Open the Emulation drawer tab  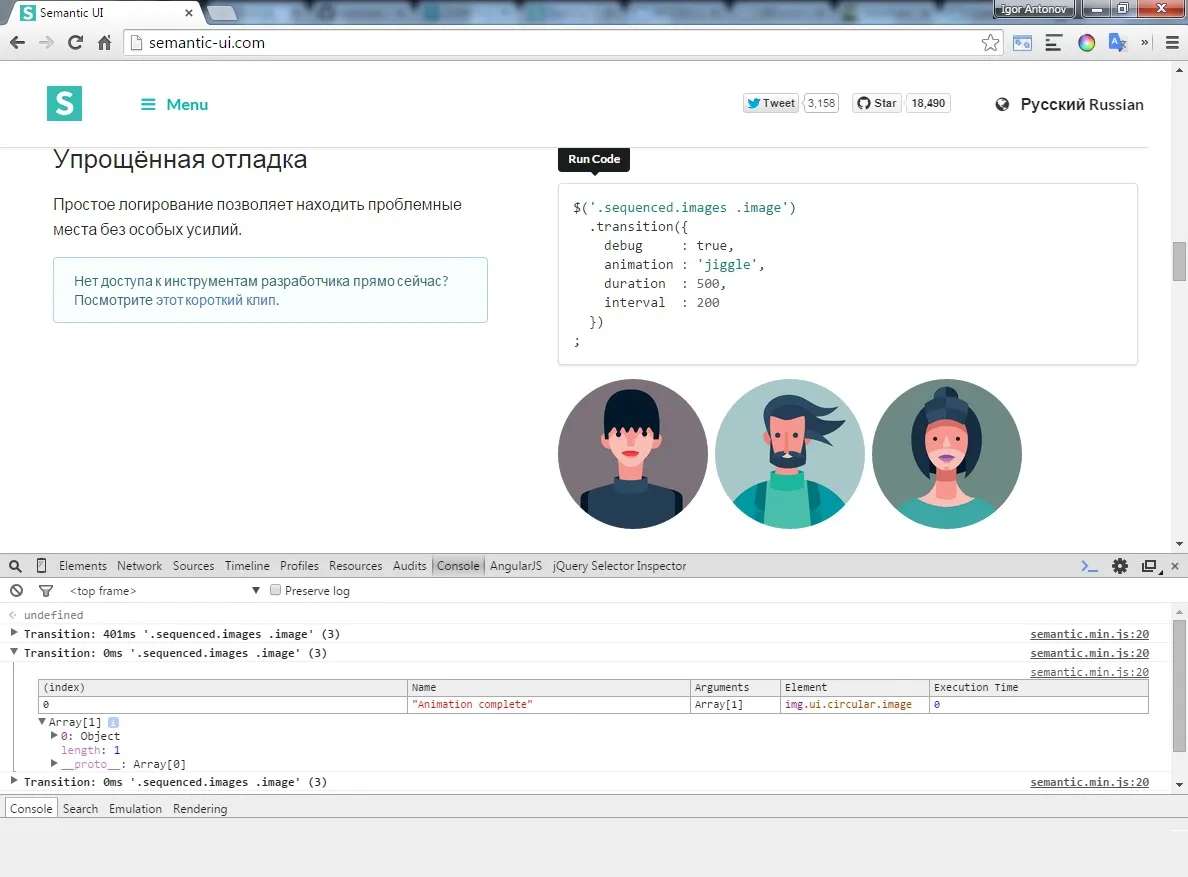click(x=136, y=808)
